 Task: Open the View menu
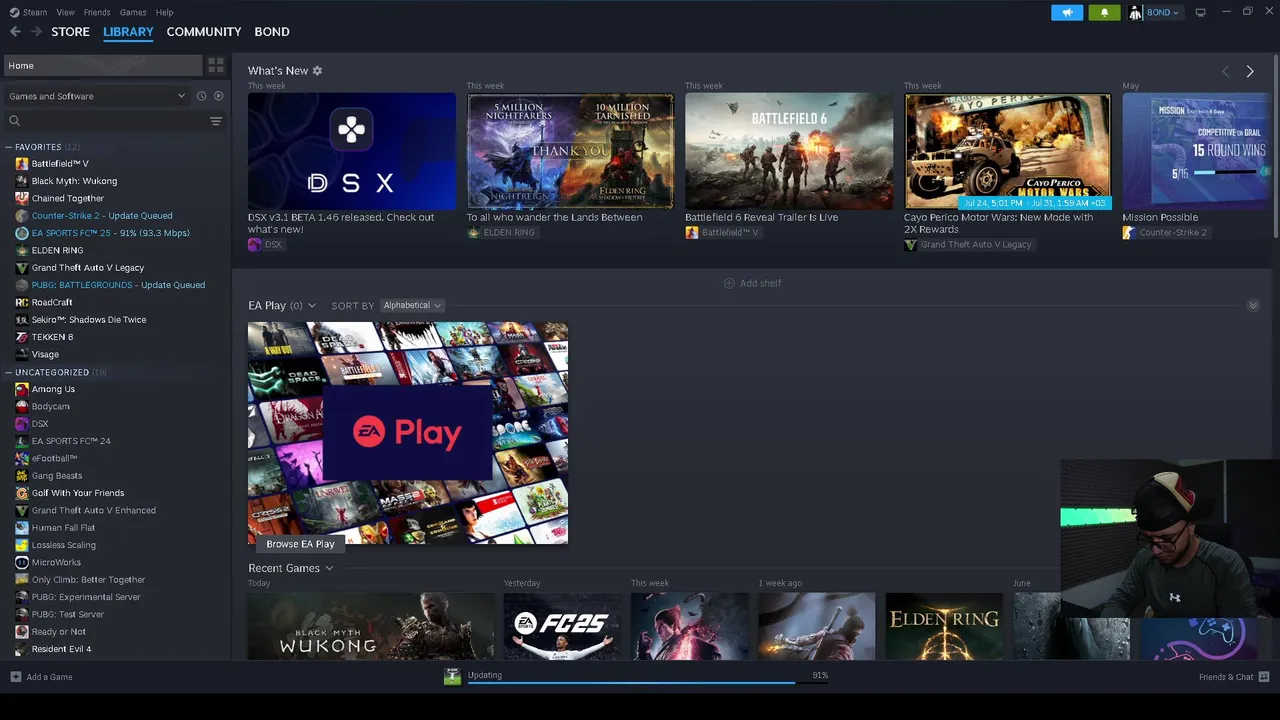point(65,12)
